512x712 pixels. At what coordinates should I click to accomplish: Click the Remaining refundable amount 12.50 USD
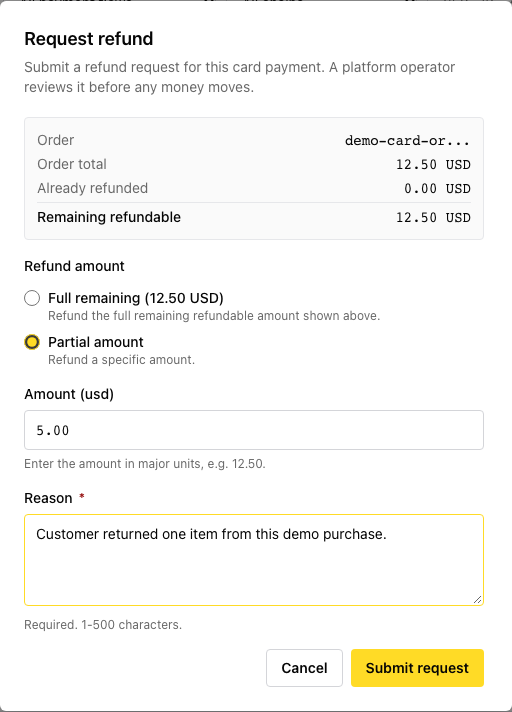[x=433, y=218]
